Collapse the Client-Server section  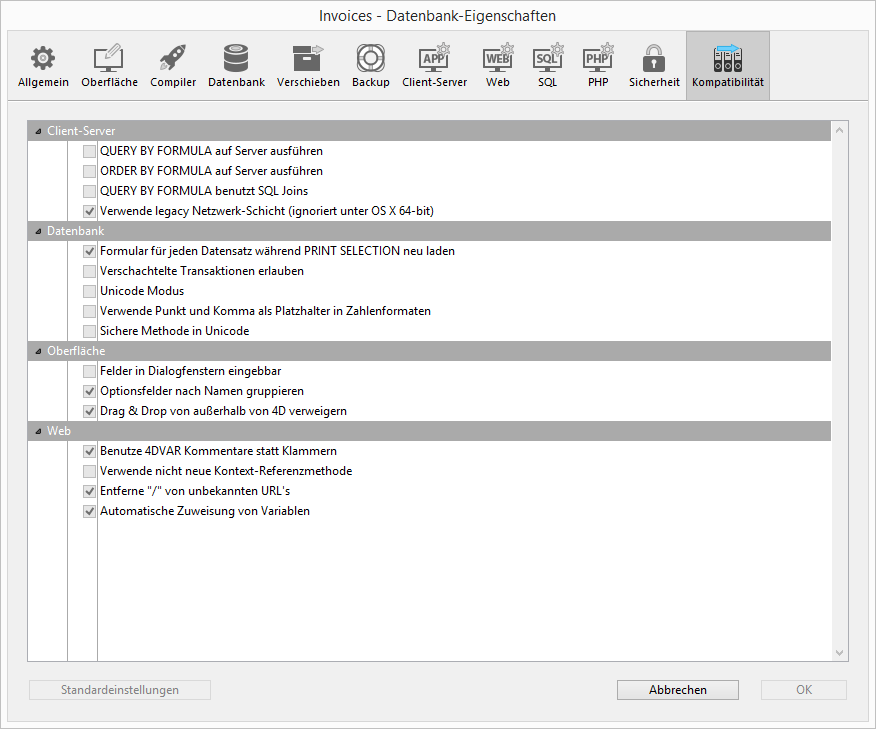[38, 131]
